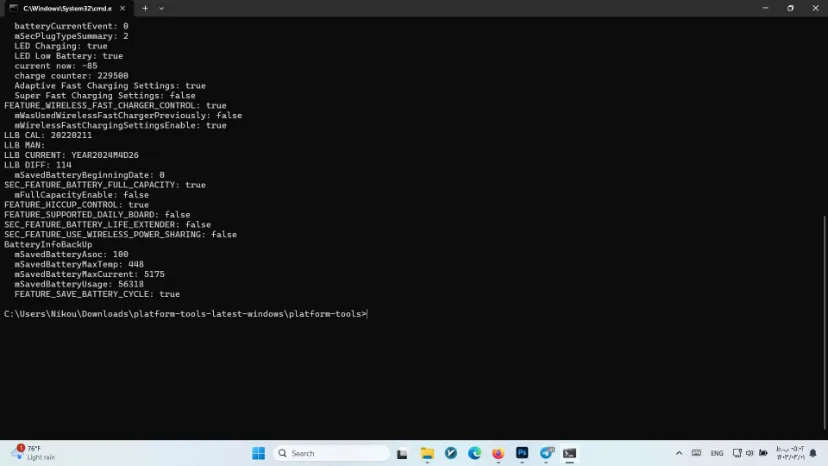Switch to Firefox on the taskbar
The height and width of the screenshot is (466, 828).
(x=499, y=453)
